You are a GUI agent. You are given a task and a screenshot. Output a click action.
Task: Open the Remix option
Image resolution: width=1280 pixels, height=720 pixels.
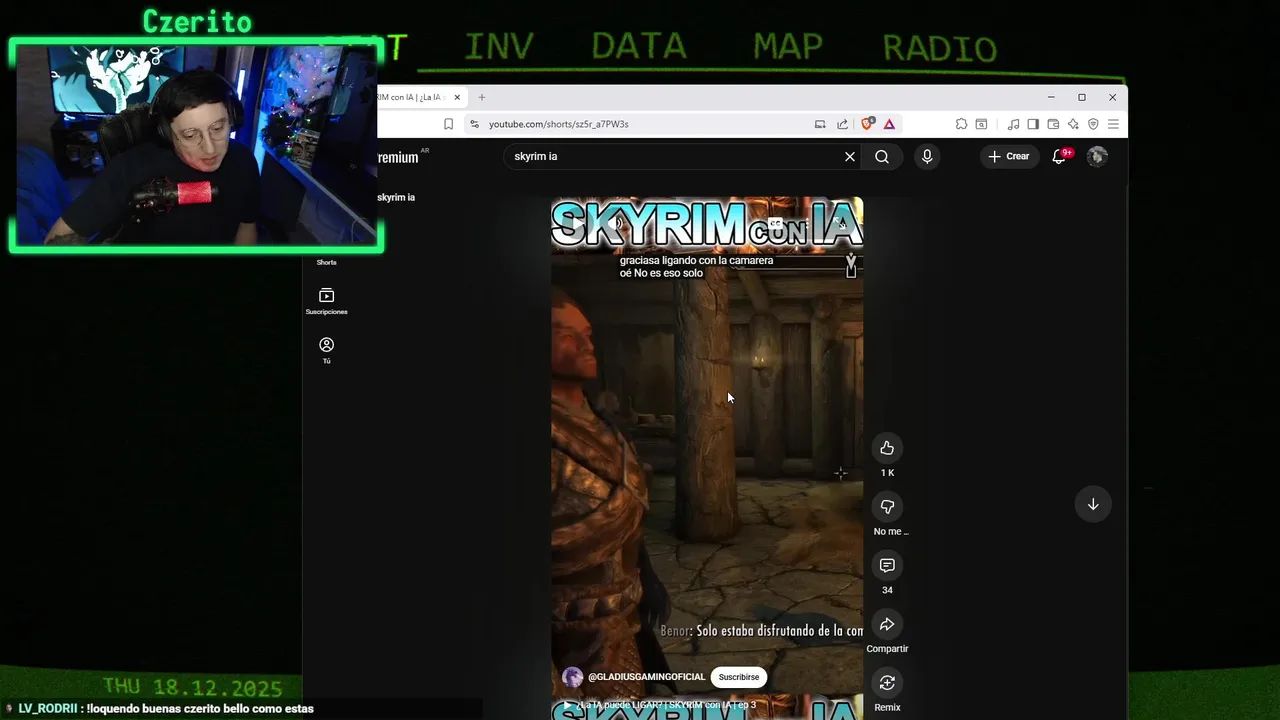pyautogui.click(x=887, y=683)
